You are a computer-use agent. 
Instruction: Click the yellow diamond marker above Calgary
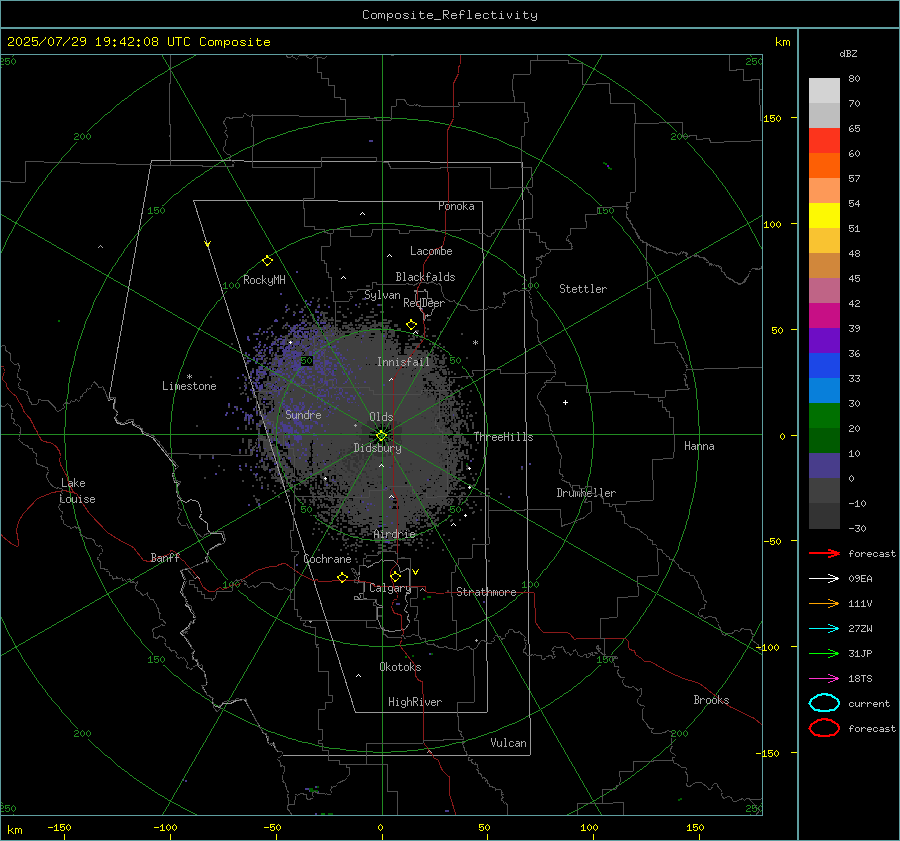395,576
